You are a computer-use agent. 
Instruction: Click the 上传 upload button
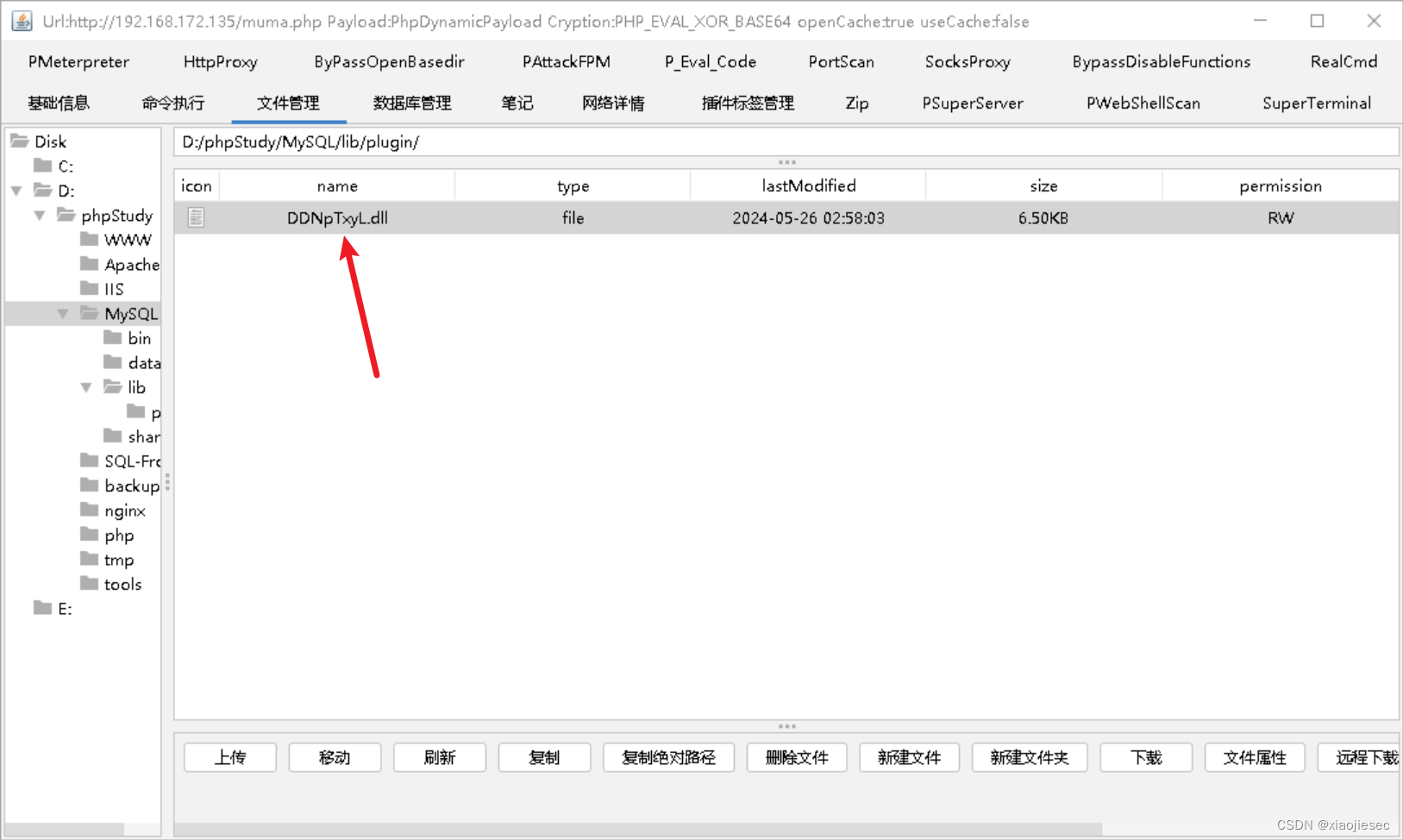229,757
